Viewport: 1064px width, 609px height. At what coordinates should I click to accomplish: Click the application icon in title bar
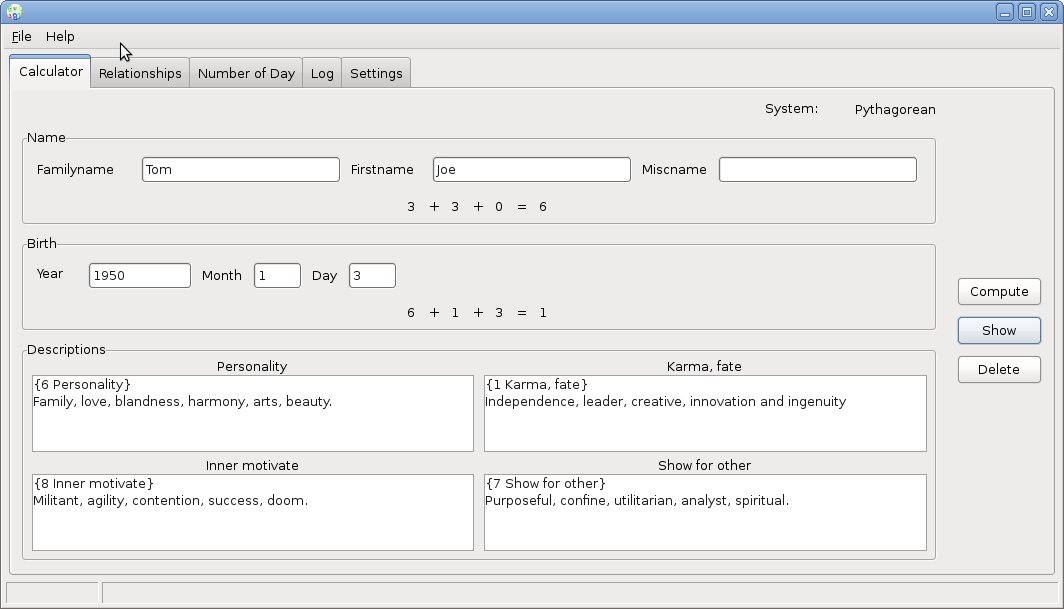point(13,12)
